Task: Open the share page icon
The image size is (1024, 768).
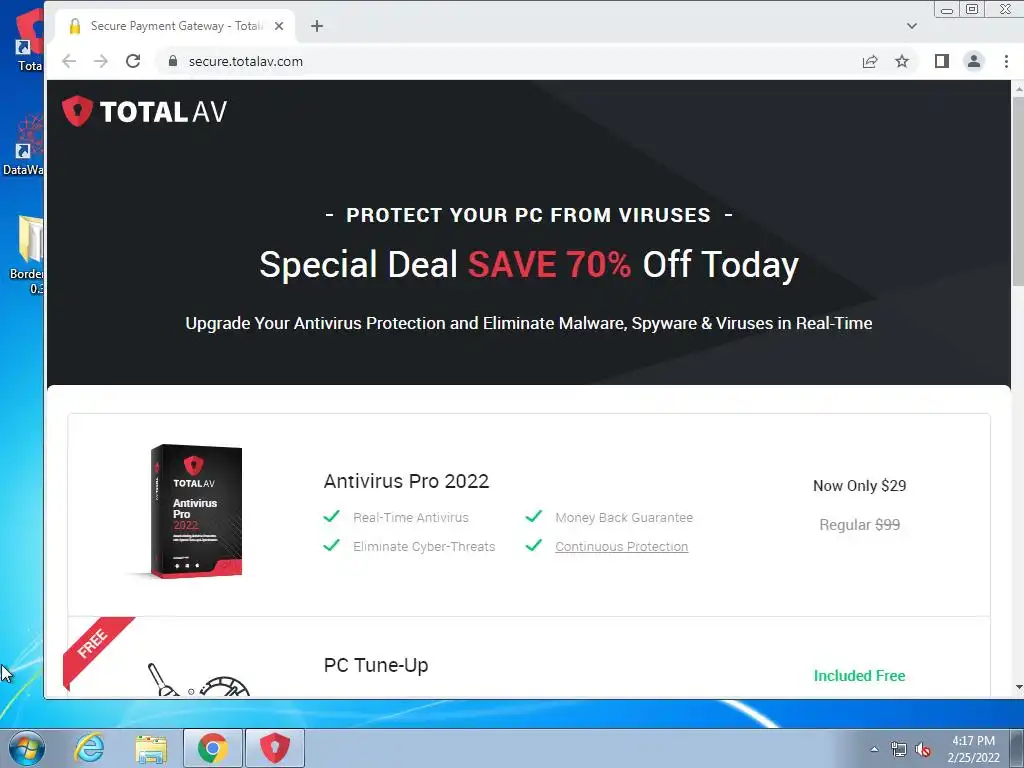Action: pos(869,61)
